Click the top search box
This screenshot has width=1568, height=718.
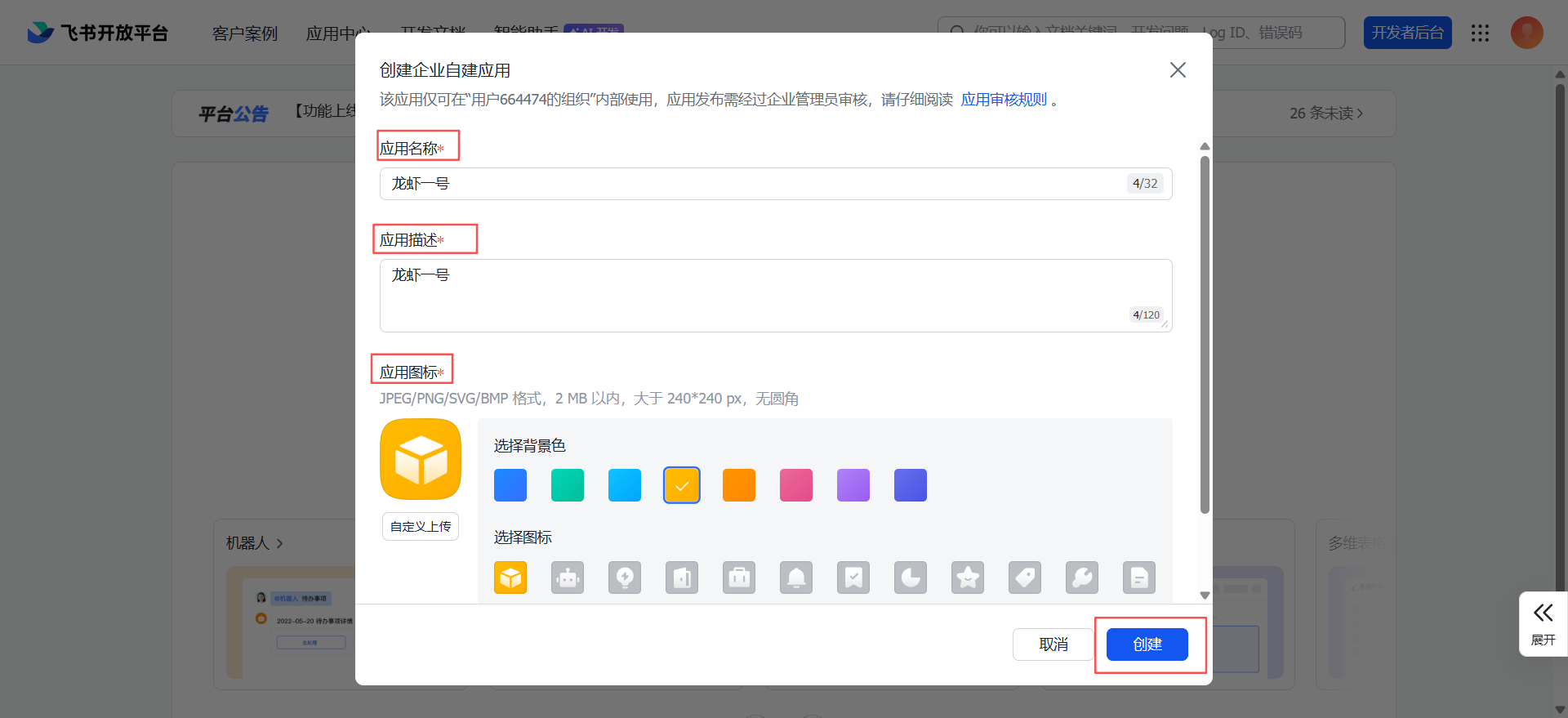[x=1142, y=33]
